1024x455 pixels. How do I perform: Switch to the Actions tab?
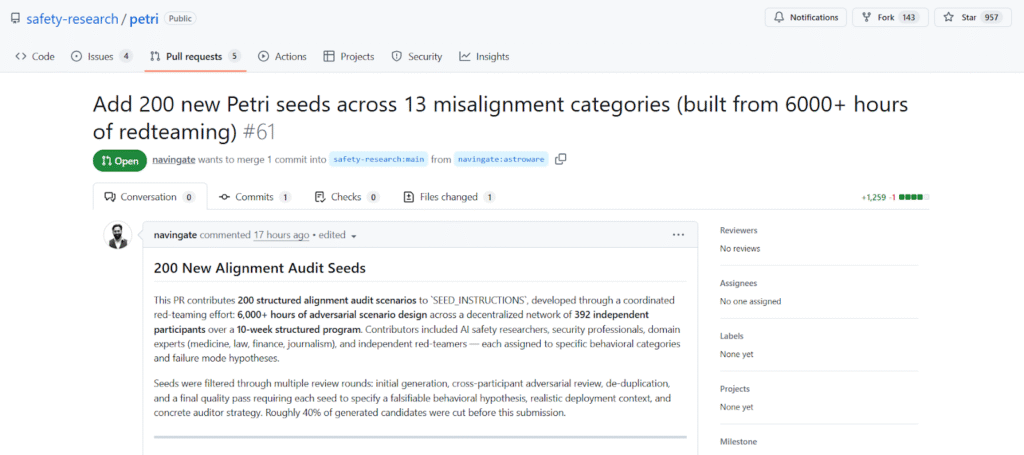pyautogui.click(x=282, y=57)
